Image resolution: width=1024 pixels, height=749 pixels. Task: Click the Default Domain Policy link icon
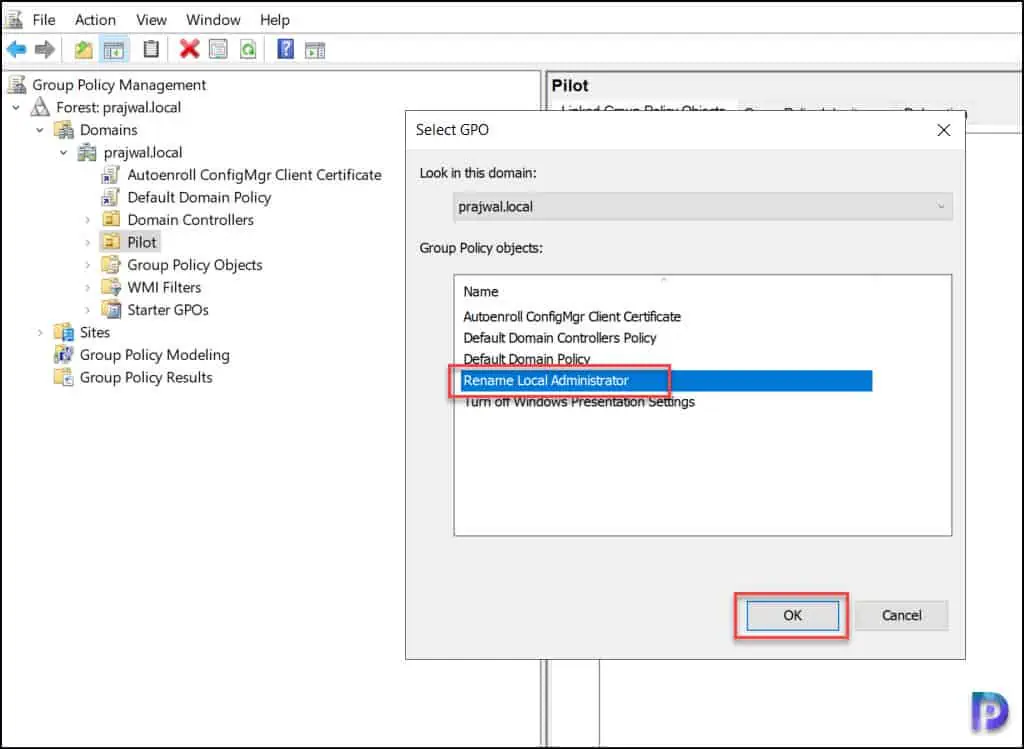(x=111, y=197)
